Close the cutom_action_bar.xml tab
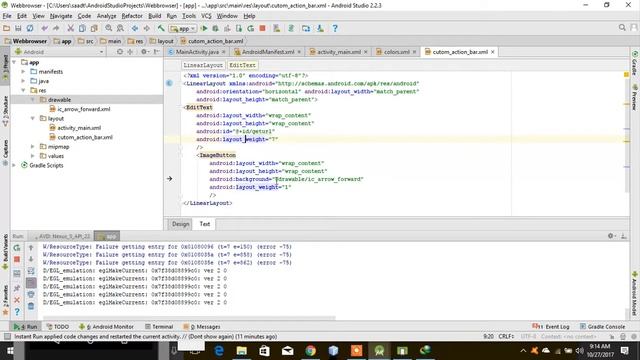Viewport: 640px width, 360px height. 493,52
